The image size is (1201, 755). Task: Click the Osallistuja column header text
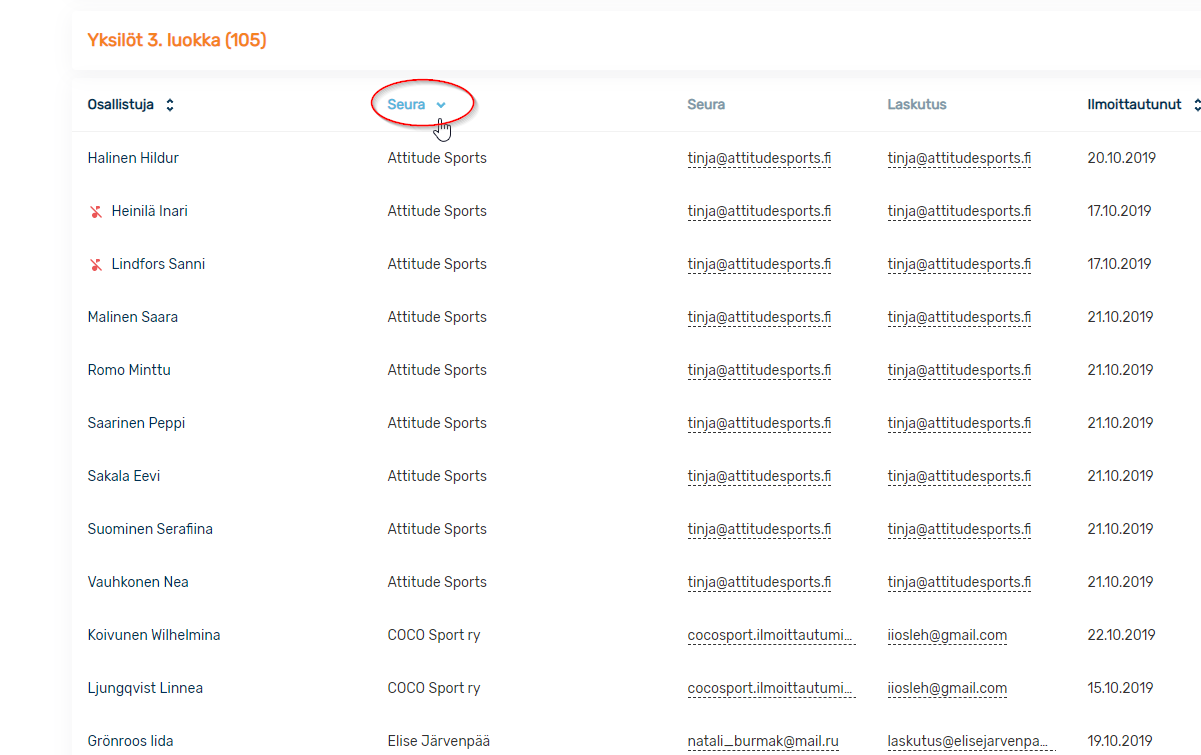click(x=121, y=105)
